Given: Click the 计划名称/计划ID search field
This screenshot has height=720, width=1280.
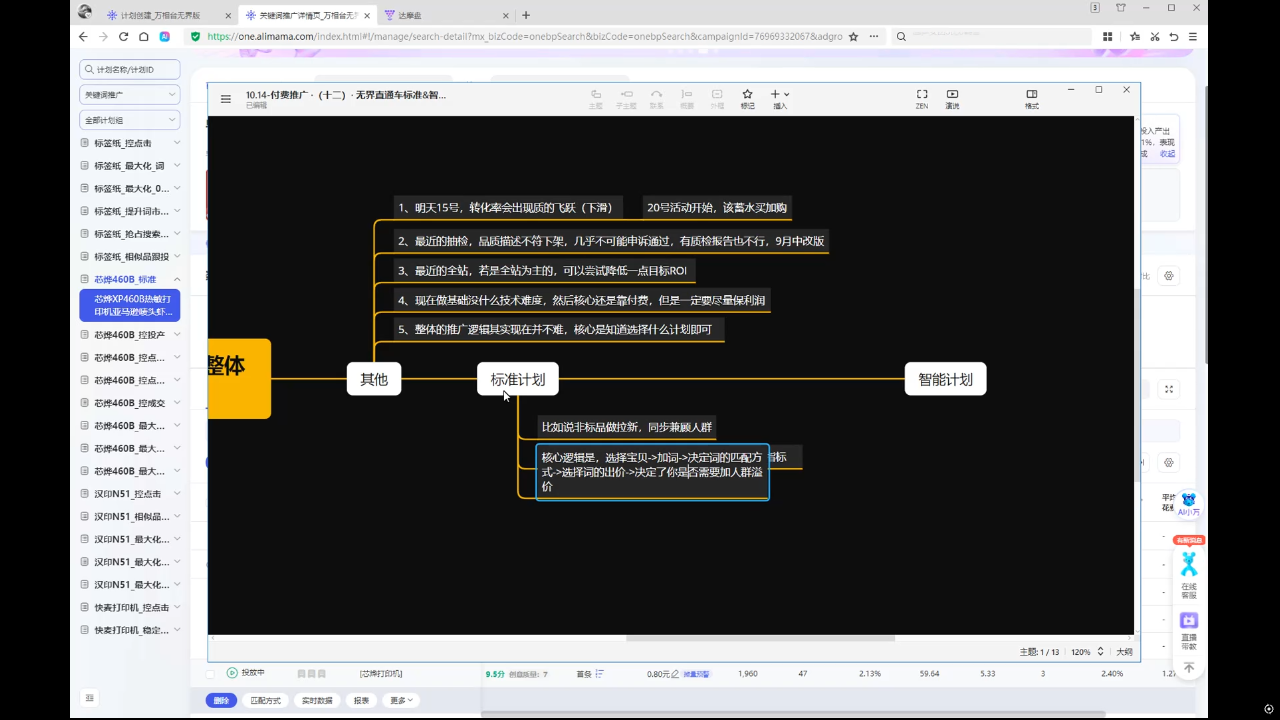Looking at the screenshot, I should click(130, 70).
